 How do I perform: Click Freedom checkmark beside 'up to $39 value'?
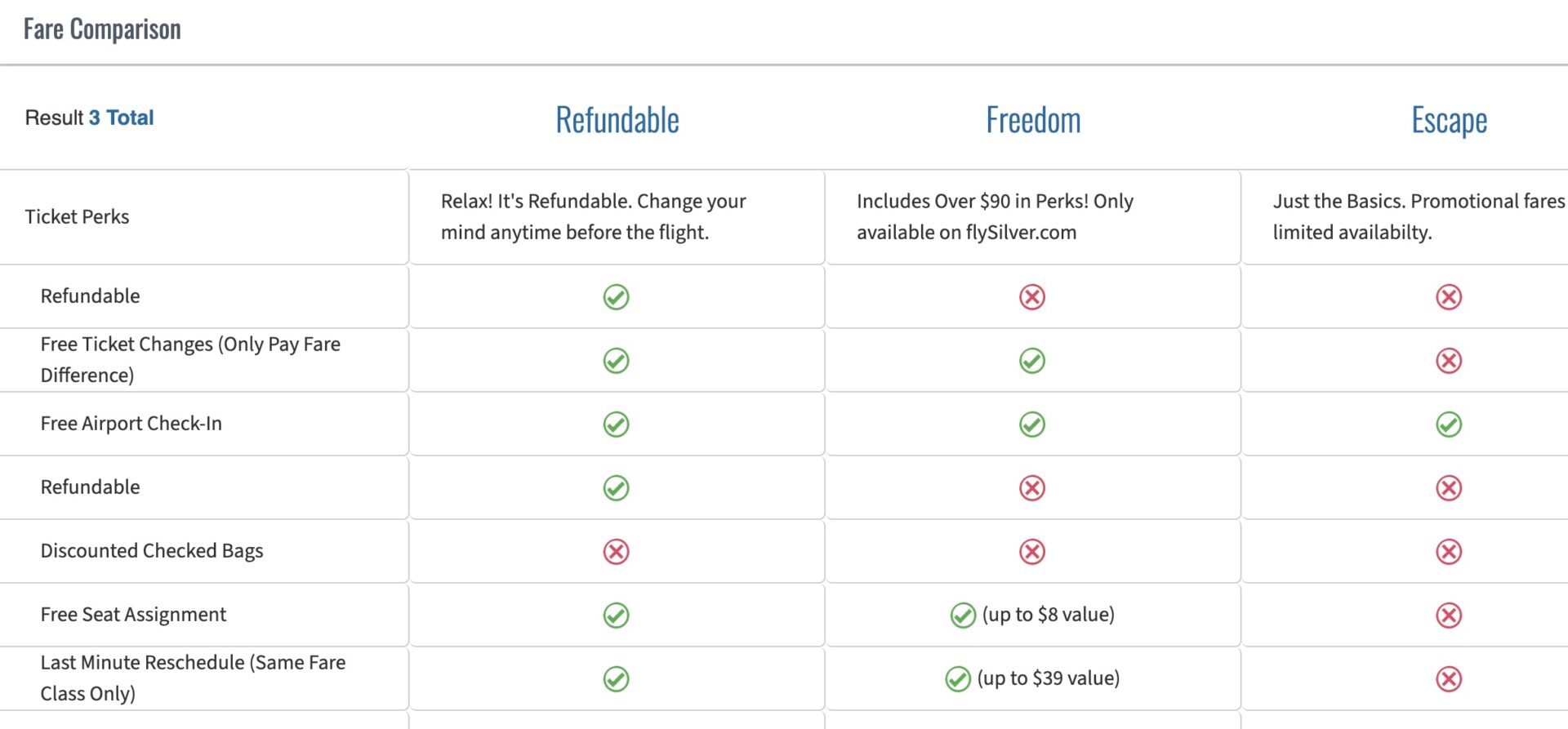coord(957,679)
